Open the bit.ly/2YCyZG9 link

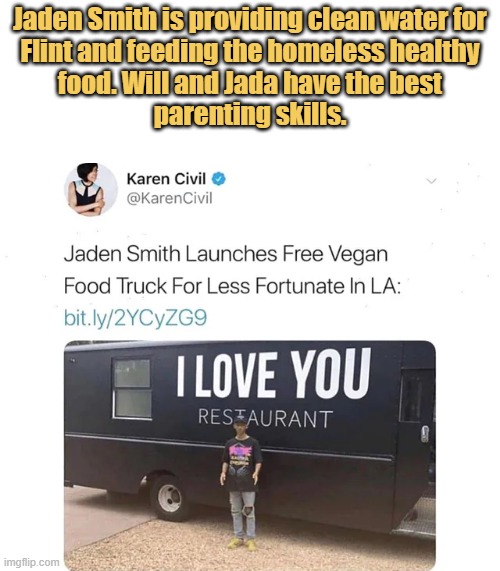click(x=135, y=318)
